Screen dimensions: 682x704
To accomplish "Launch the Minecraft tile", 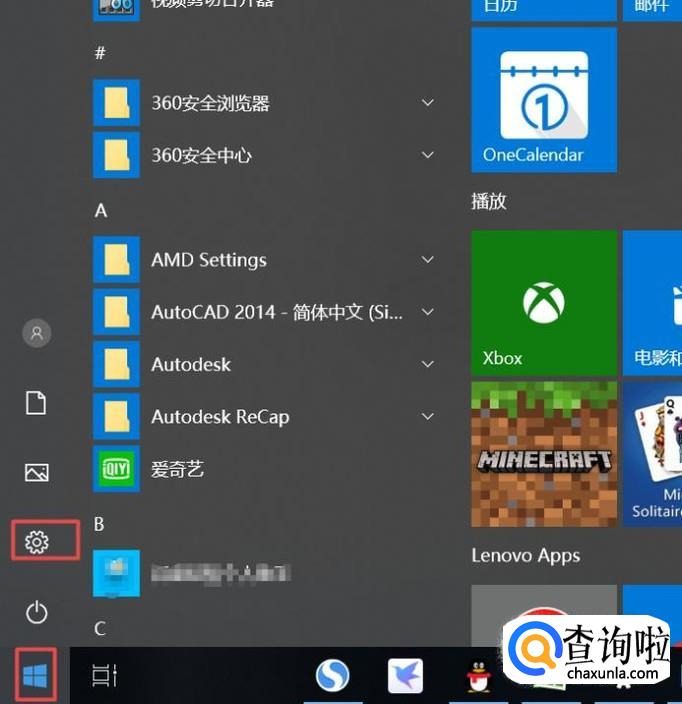I will [544, 454].
